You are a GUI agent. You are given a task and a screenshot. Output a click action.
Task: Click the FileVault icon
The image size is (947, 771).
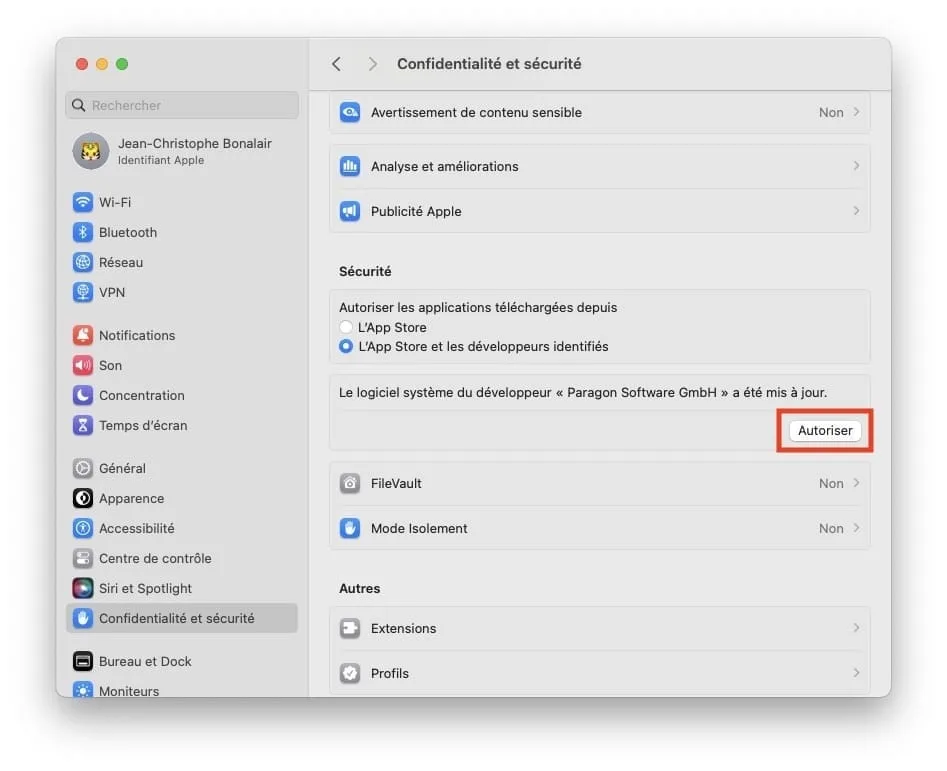[350, 483]
